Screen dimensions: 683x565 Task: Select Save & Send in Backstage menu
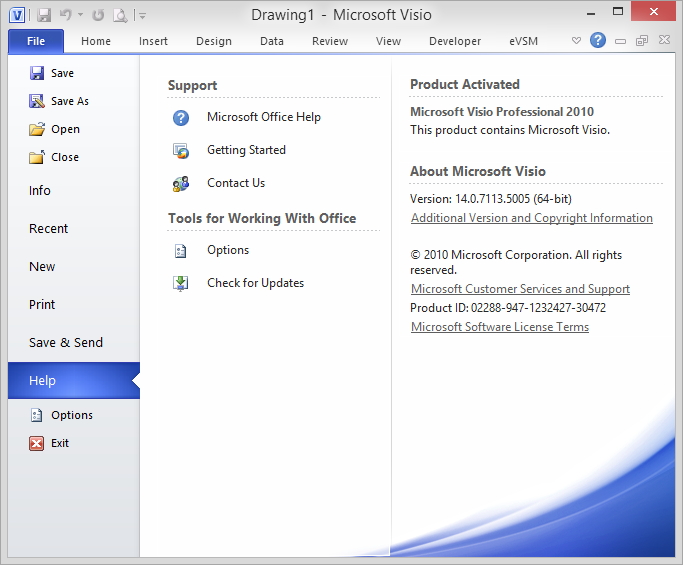[66, 342]
